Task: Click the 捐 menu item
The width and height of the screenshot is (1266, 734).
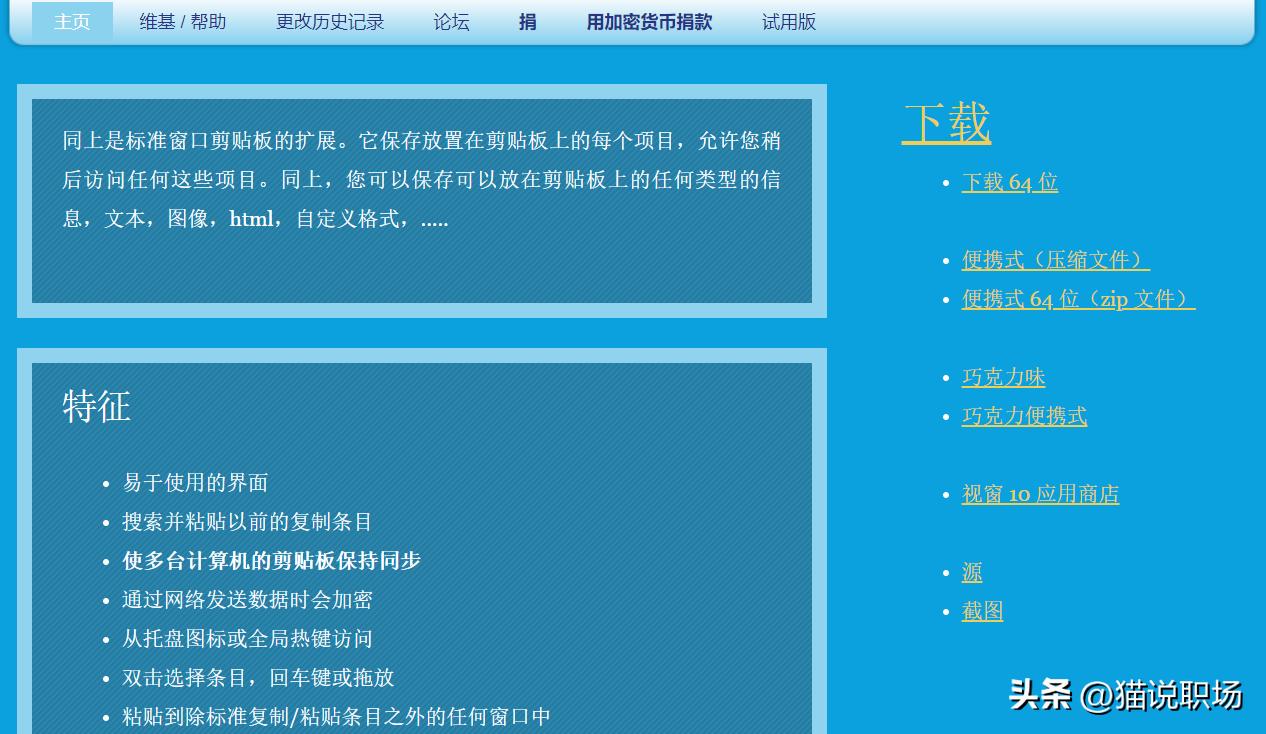Action: tap(528, 21)
